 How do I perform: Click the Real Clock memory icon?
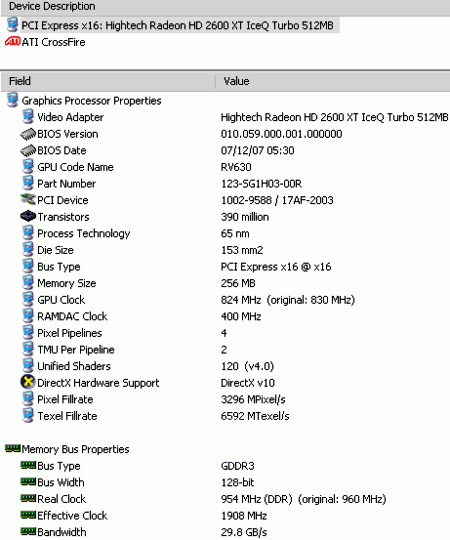pos(28,498)
